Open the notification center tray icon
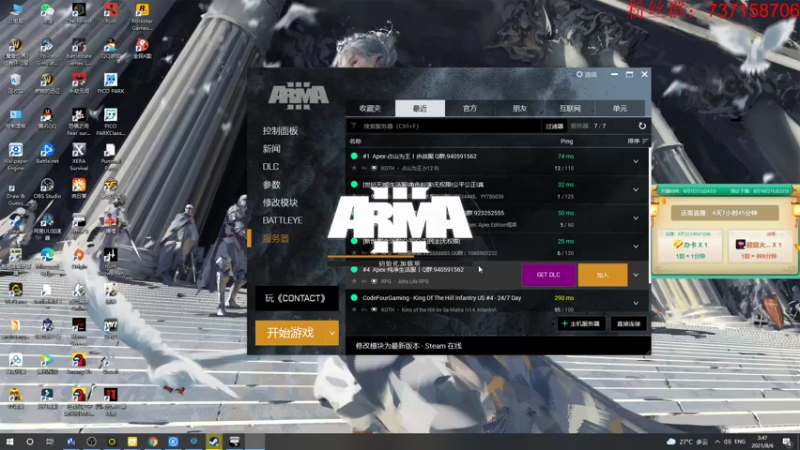This screenshot has width=800, height=450. (x=787, y=442)
